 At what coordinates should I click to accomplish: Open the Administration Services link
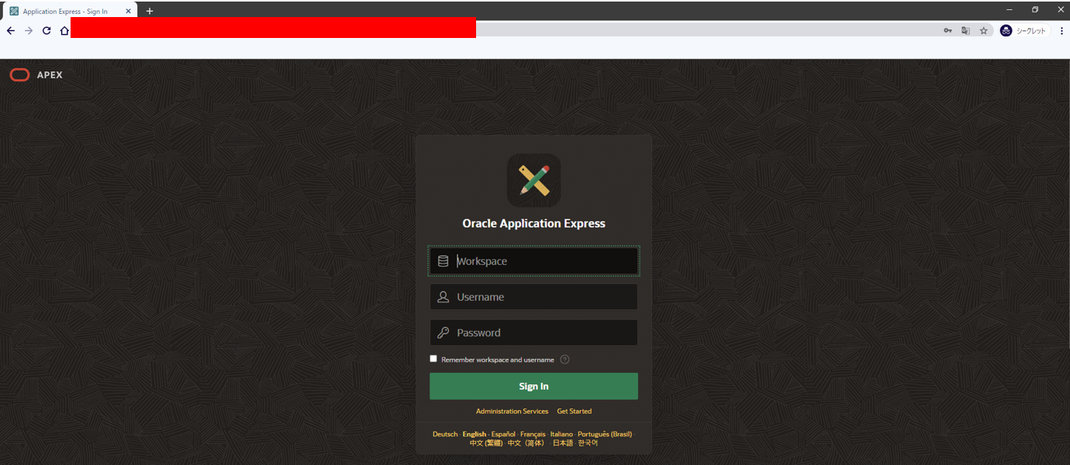click(x=512, y=412)
